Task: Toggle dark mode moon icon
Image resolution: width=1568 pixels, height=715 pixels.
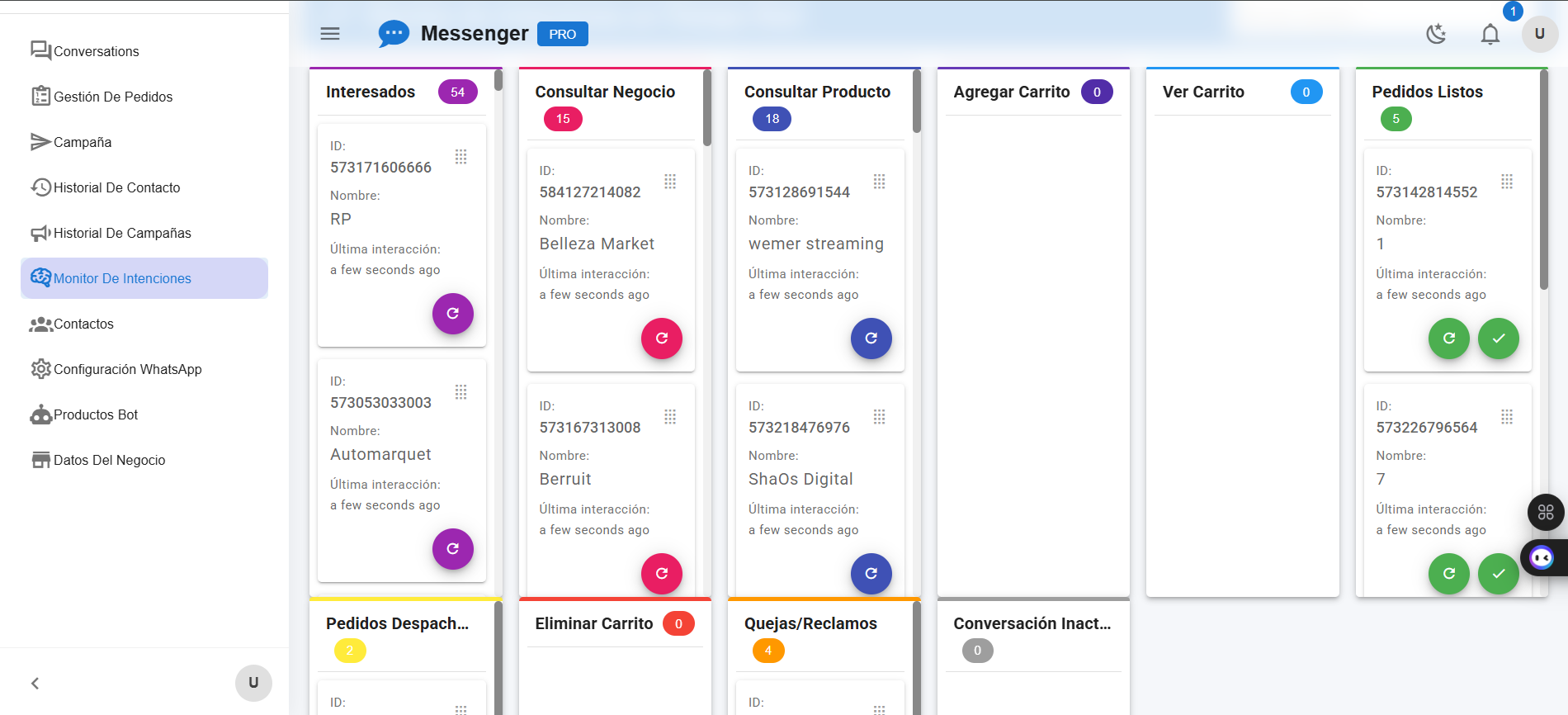Action: coord(1436,34)
